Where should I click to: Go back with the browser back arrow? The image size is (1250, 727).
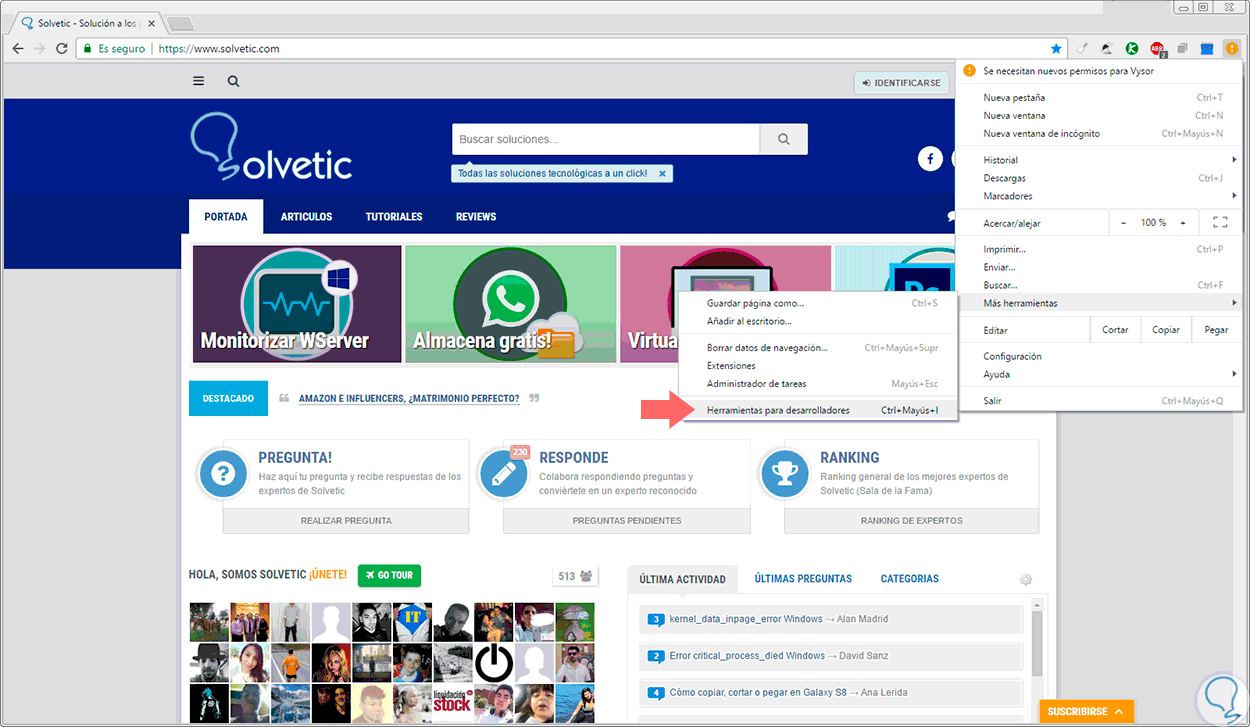pos(18,48)
